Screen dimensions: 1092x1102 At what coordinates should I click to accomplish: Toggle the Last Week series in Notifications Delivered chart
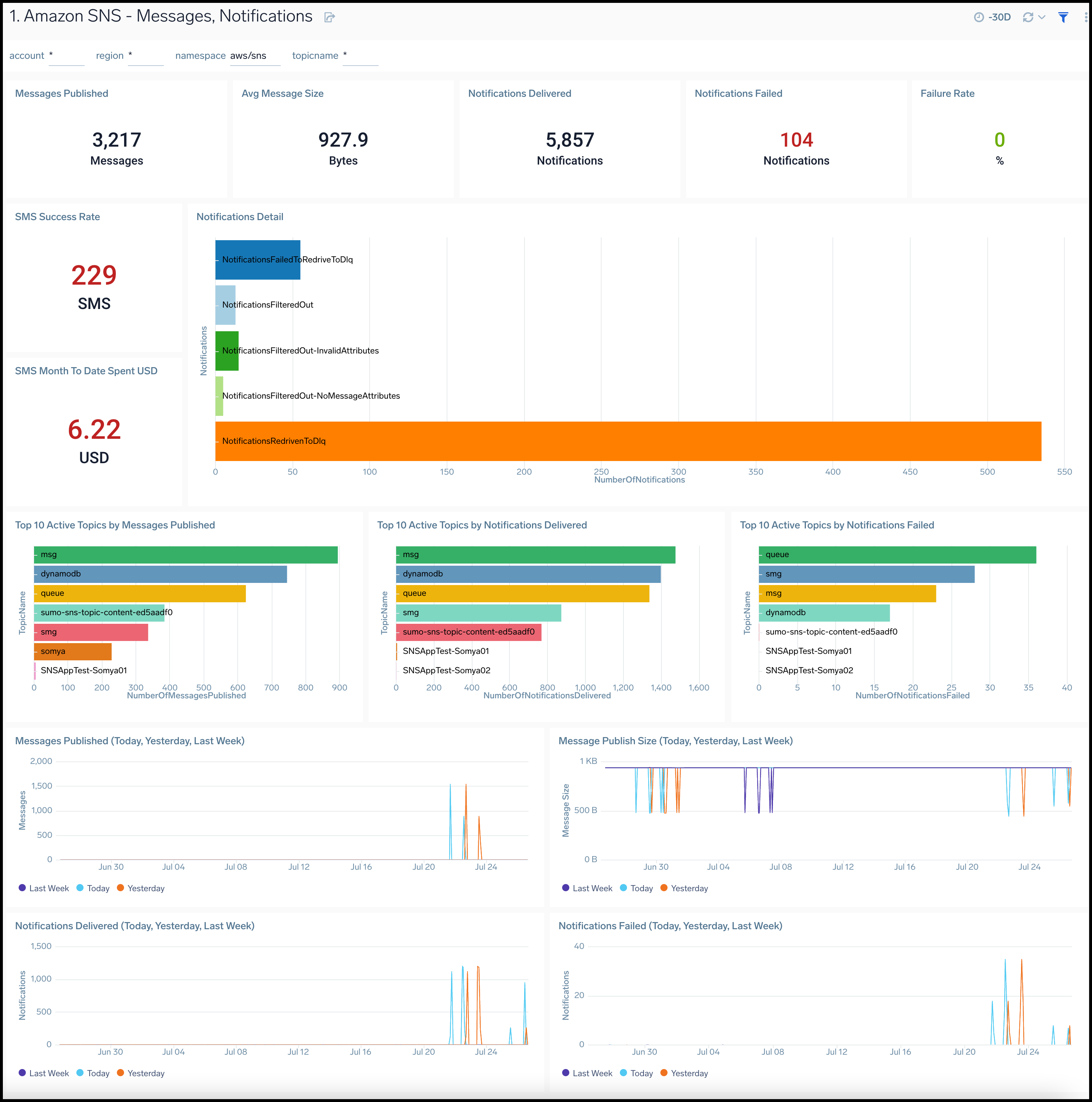pyautogui.click(x=23, y=1073)
